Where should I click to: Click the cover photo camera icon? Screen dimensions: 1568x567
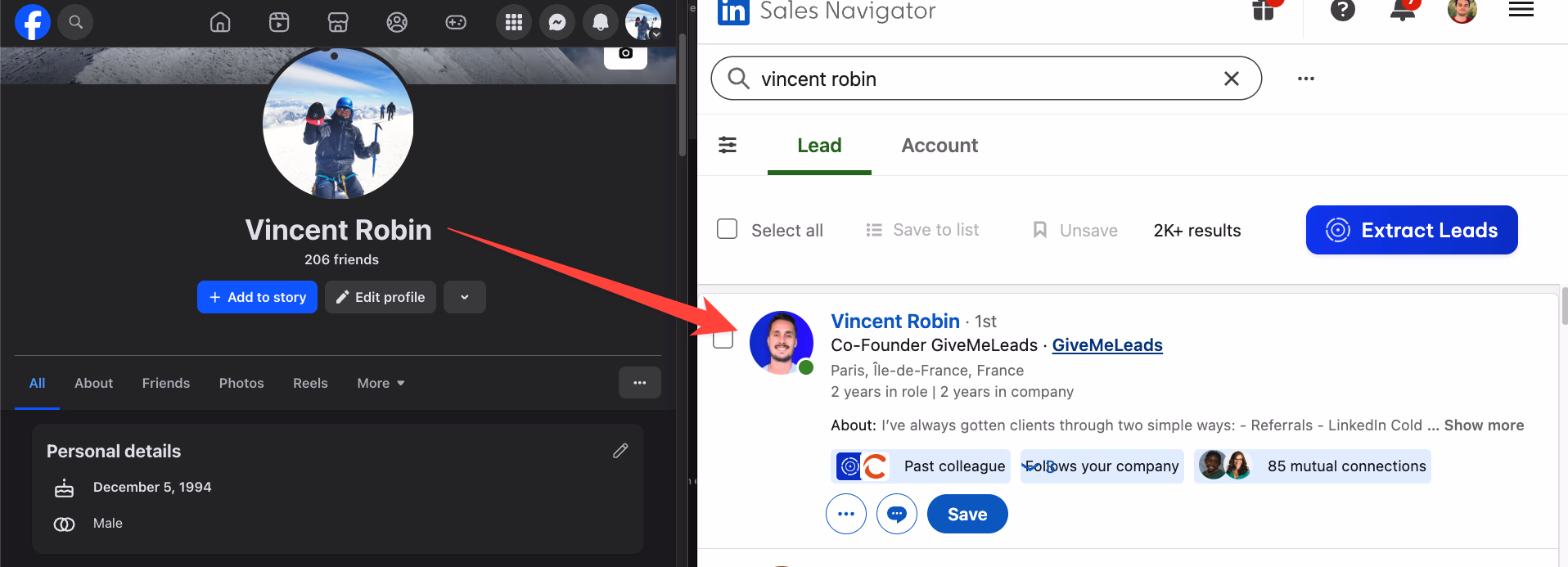[625, 55]
